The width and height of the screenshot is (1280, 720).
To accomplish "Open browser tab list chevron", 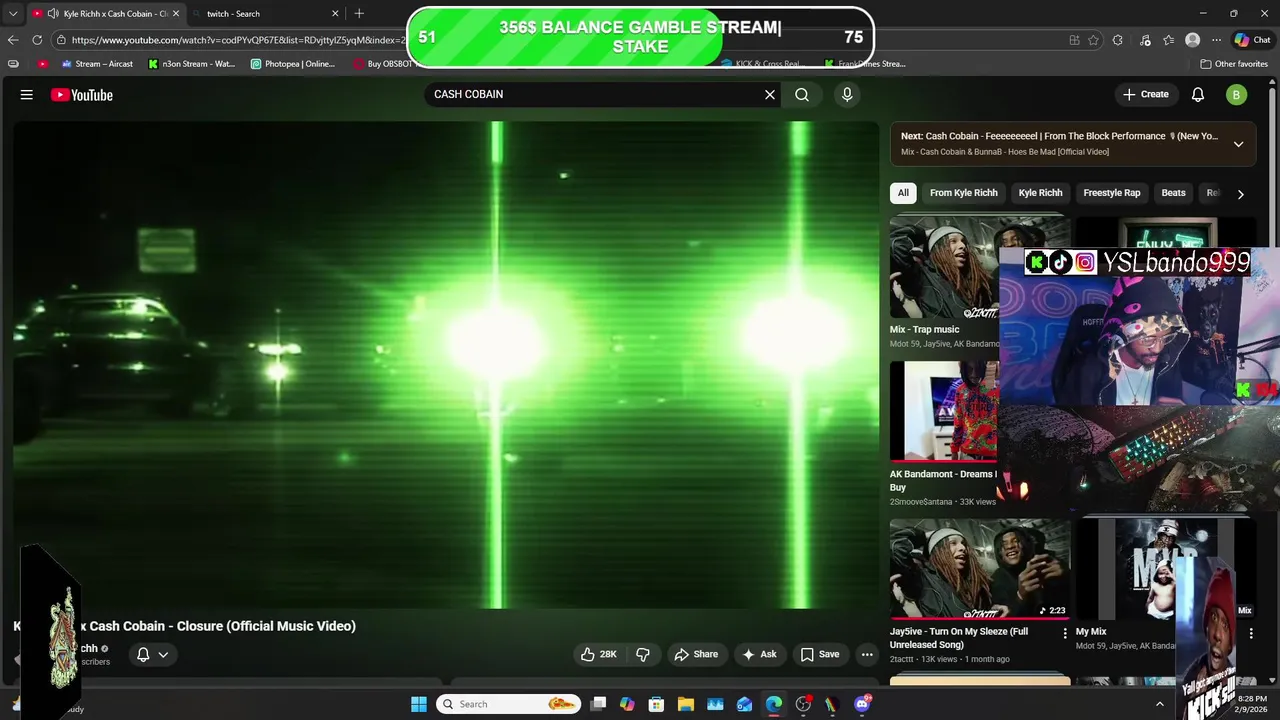I will (13, 14).
